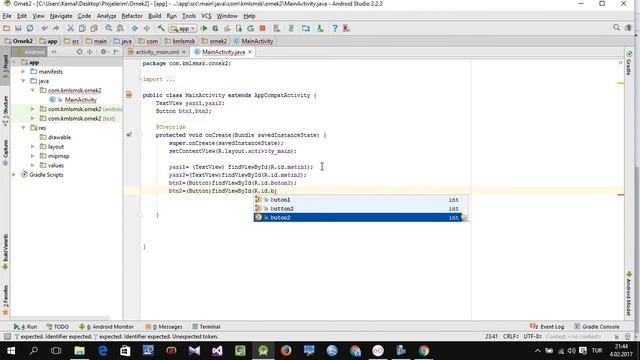Expand the mipmap folder
The height and width of the screenshot is (360, 640).
click(33, 156)
